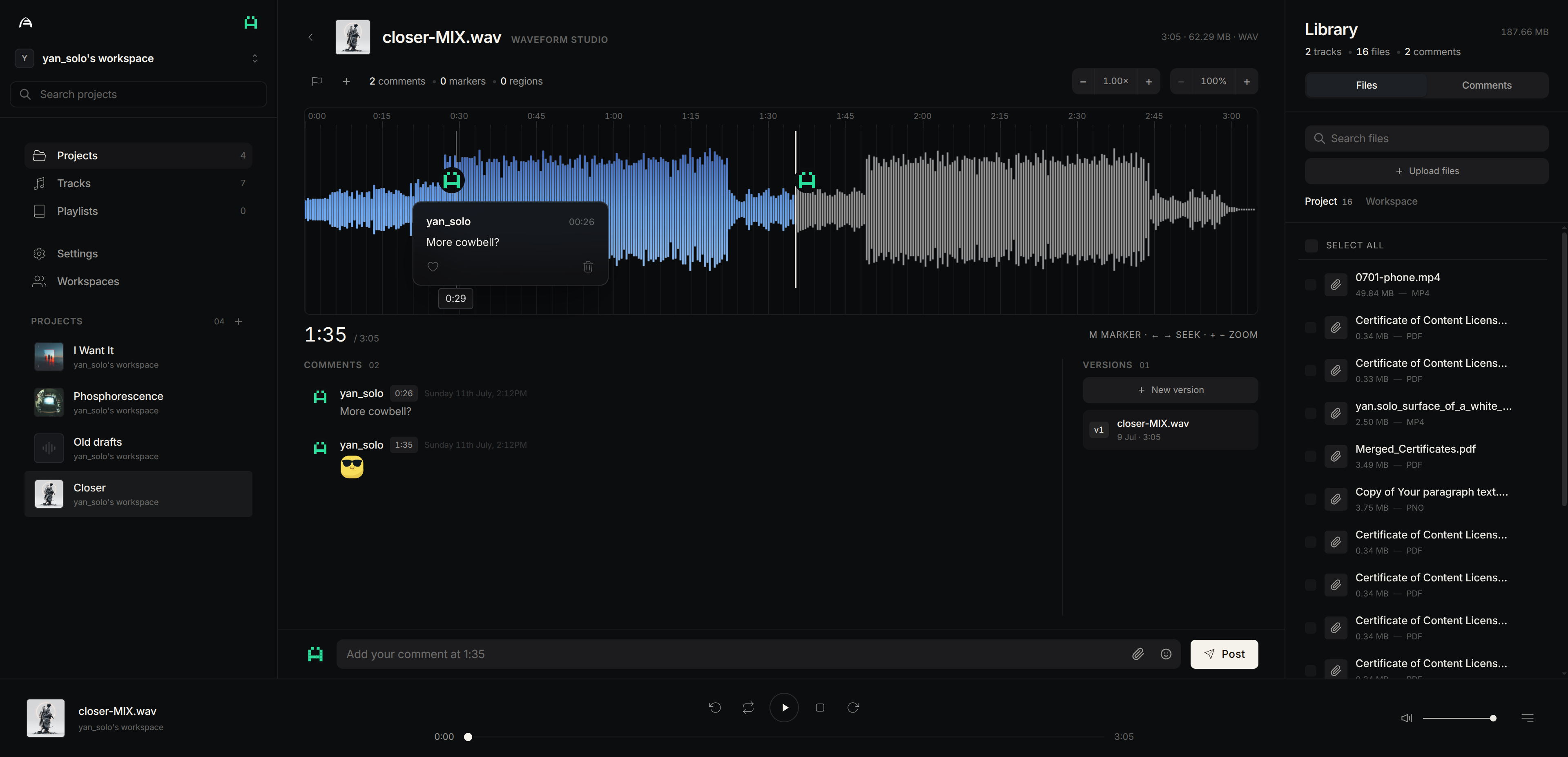Go back with the left chevron arrow
Screen dimensions: 1568x757
pos(310,37)
